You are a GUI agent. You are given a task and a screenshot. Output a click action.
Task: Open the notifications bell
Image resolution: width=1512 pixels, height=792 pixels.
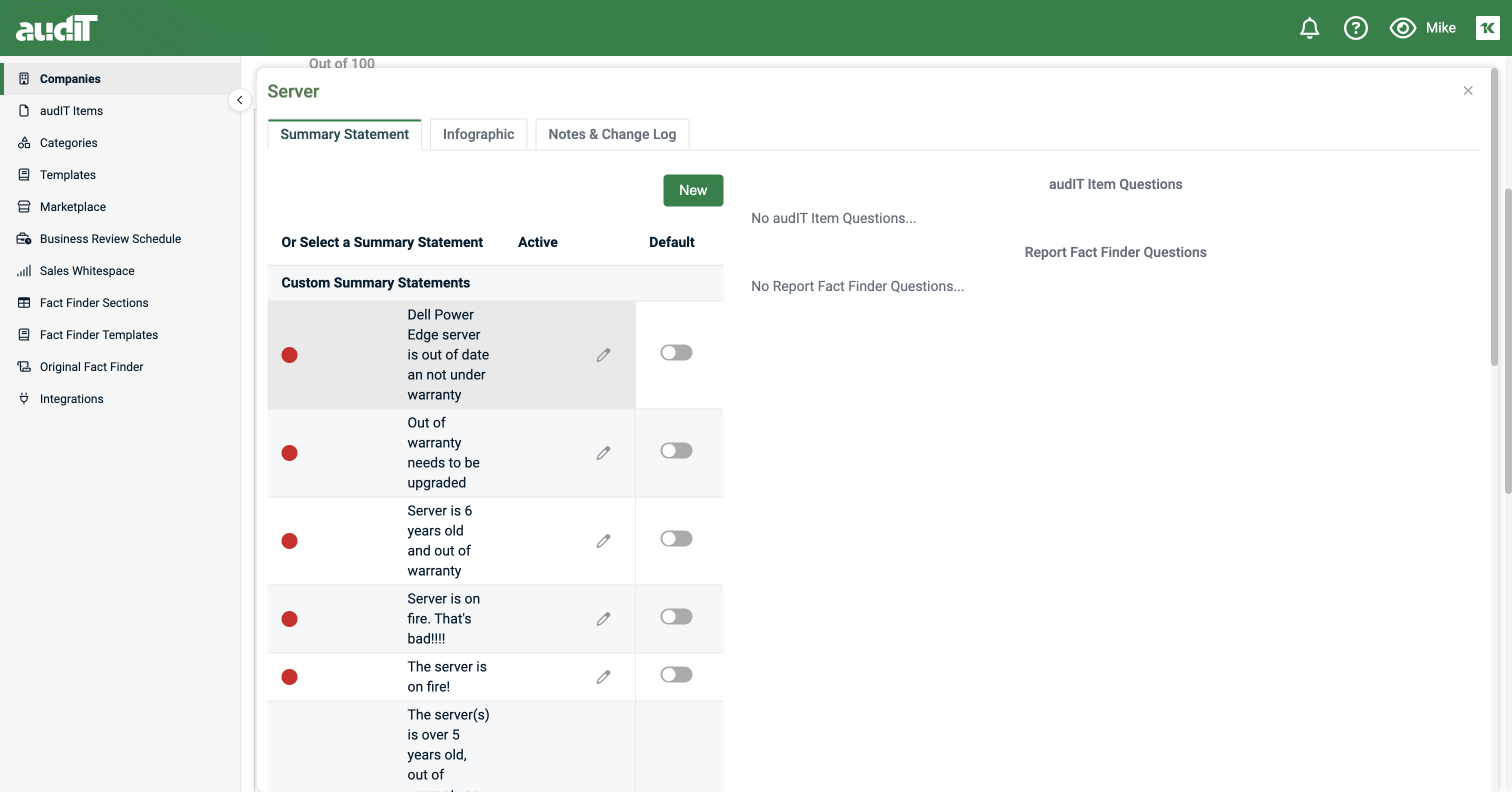point(1309,27)
